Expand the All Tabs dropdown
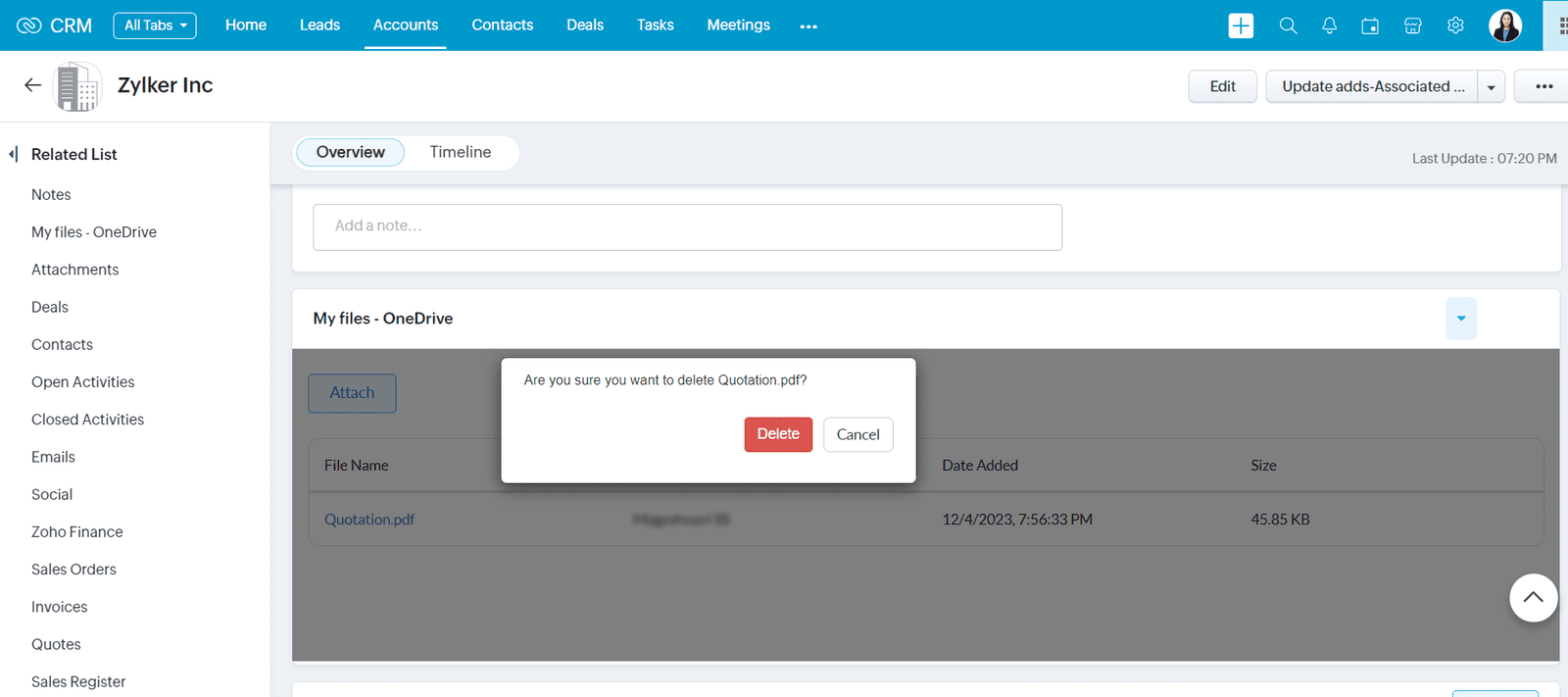 pyautogui.click(x=155, y=25)
